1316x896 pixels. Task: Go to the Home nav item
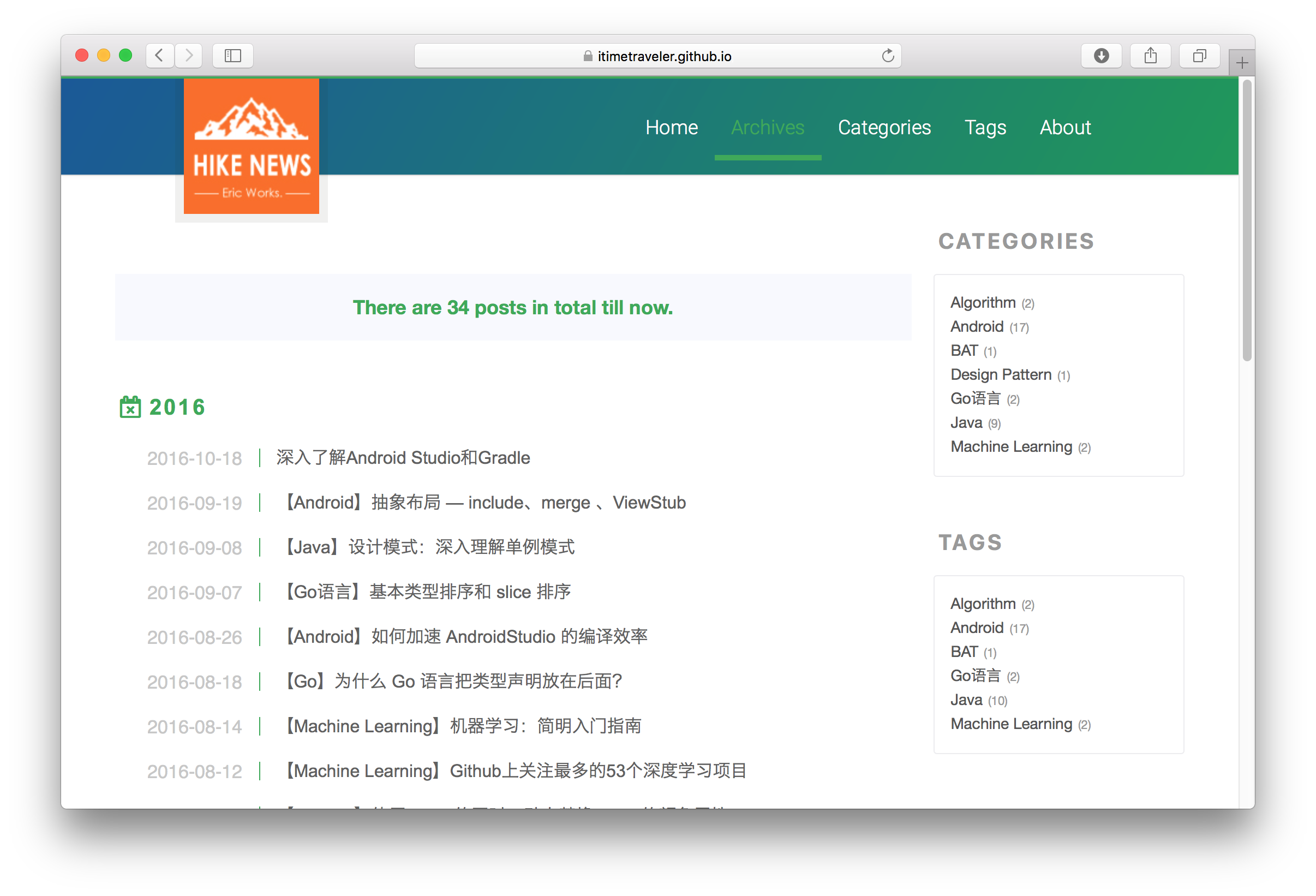(672, 128)
